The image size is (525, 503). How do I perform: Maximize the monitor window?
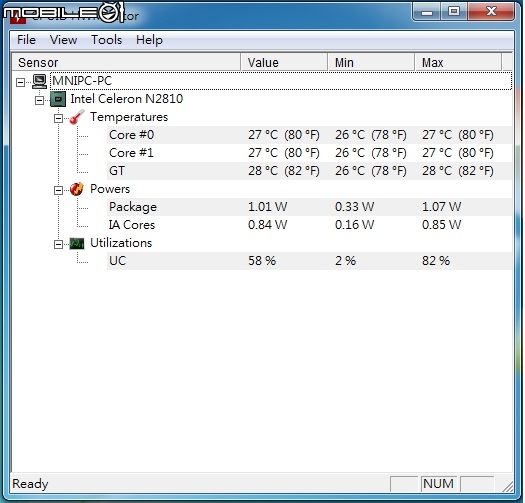click(454, 11)
